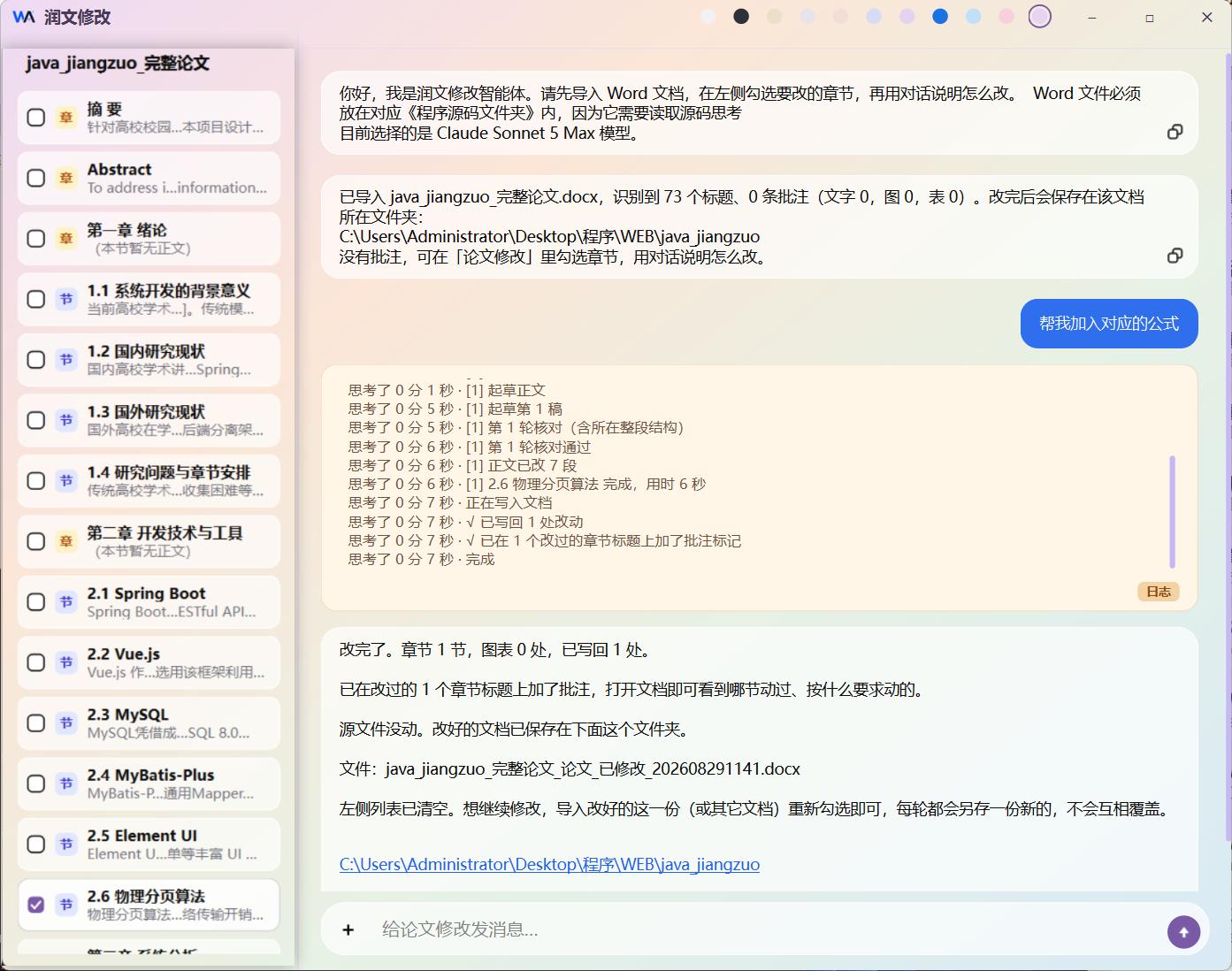Click the 源文件没动 notice line

tap(514, 730)
